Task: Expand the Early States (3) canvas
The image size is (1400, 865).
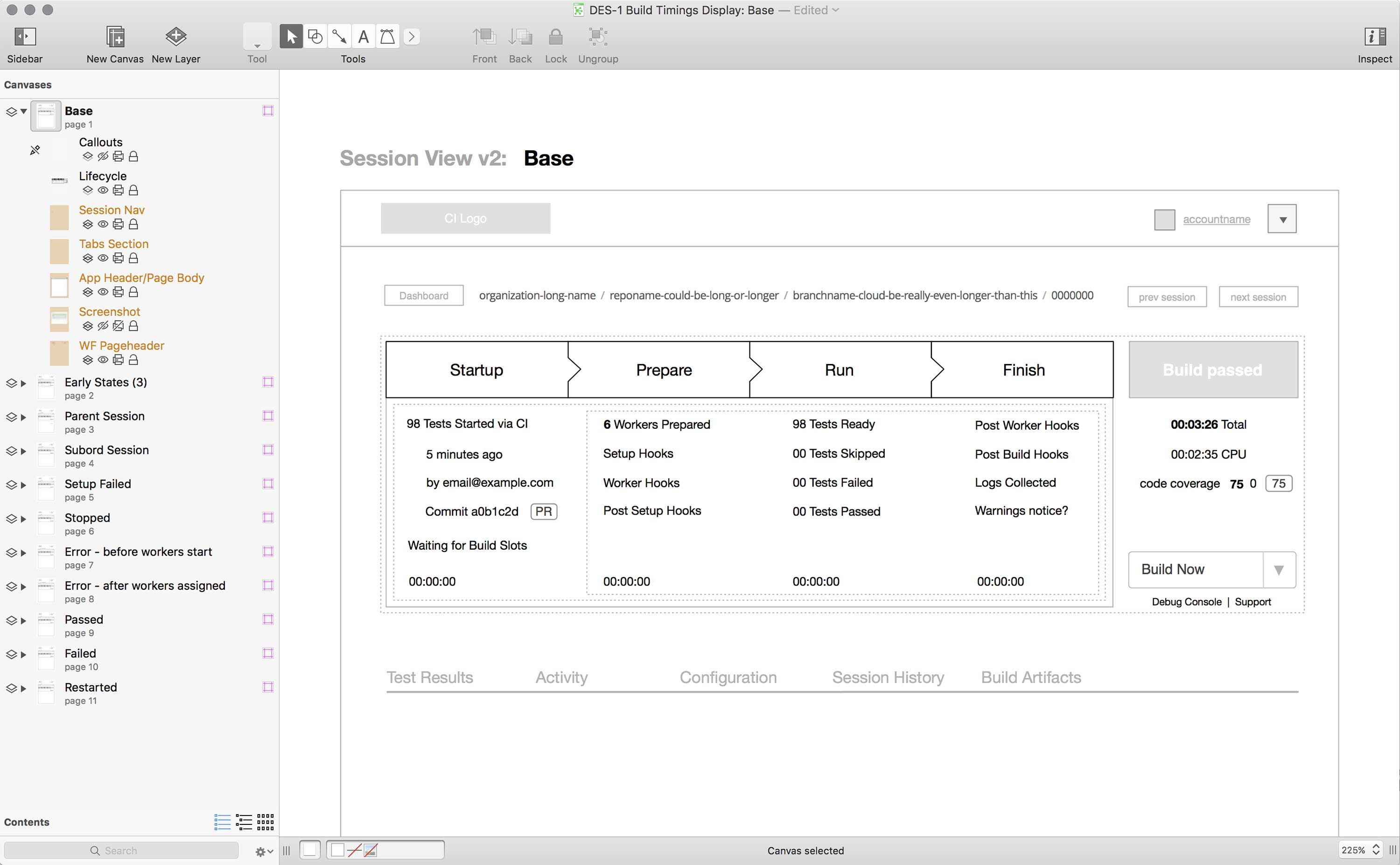Action: [x=23, y=384]
